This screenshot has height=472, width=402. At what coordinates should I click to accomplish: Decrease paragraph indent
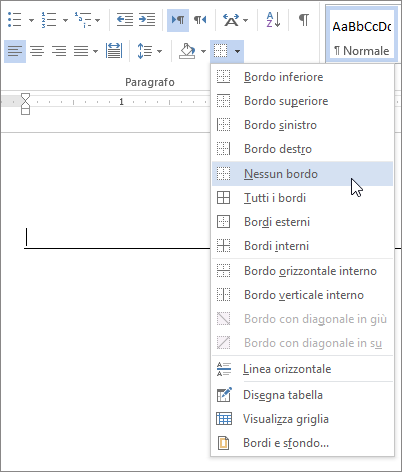point(125,20)
